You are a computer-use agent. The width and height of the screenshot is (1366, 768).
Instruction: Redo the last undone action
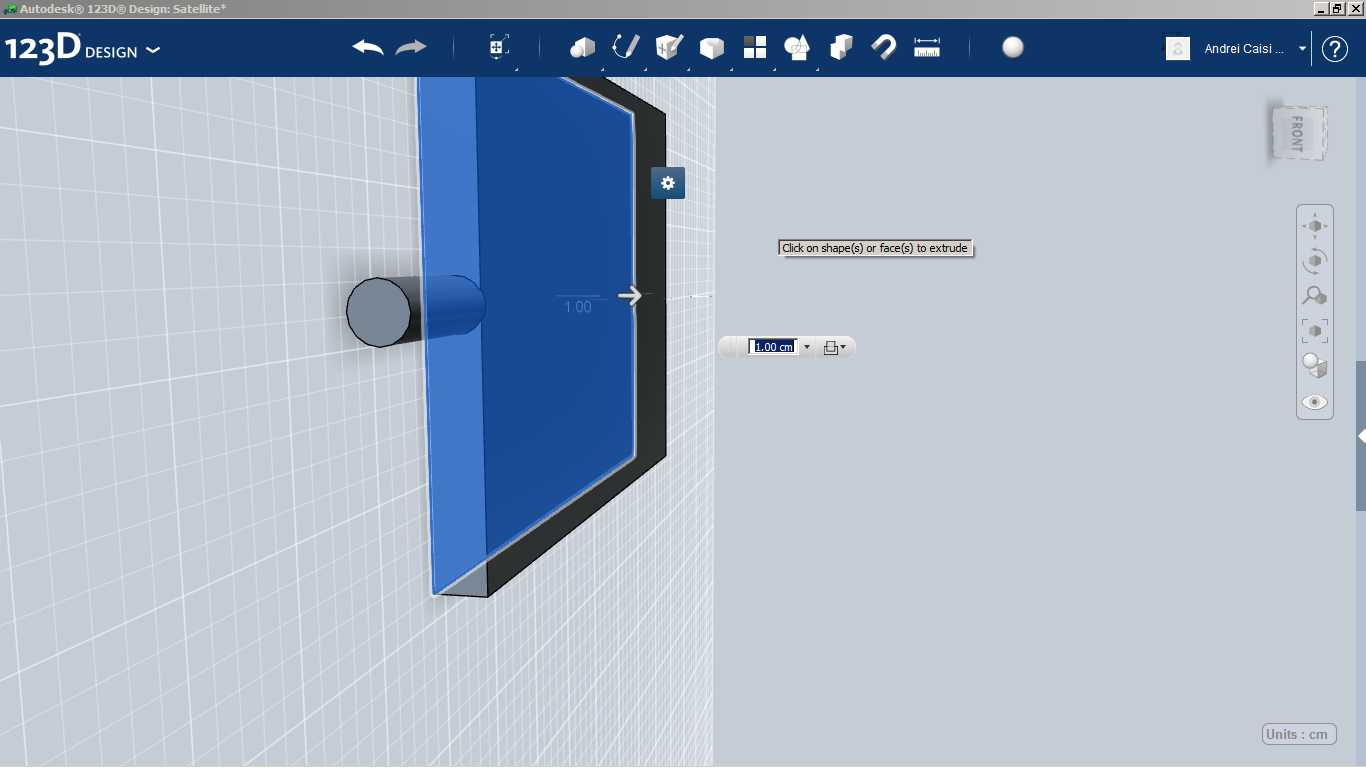[411, 48]
